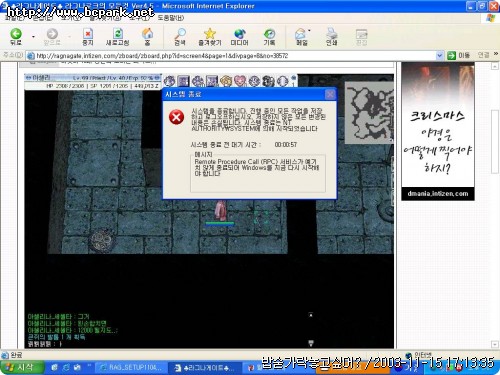Open the RAG_SETUP1104 taskbar button
The height and width of the screenshot is (375, 500).
click(x=131, y=368)
